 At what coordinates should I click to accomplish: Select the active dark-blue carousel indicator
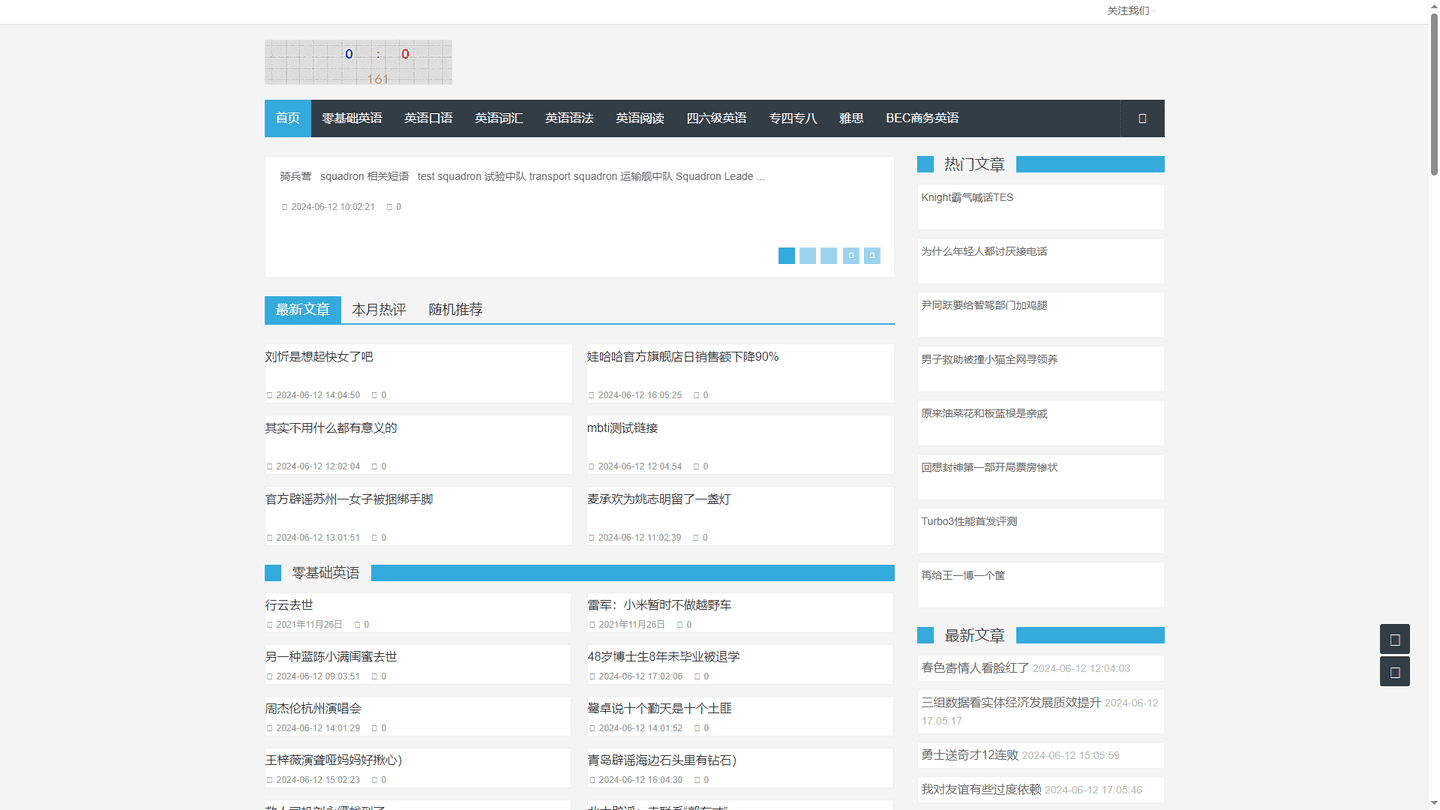coord(787,256)
